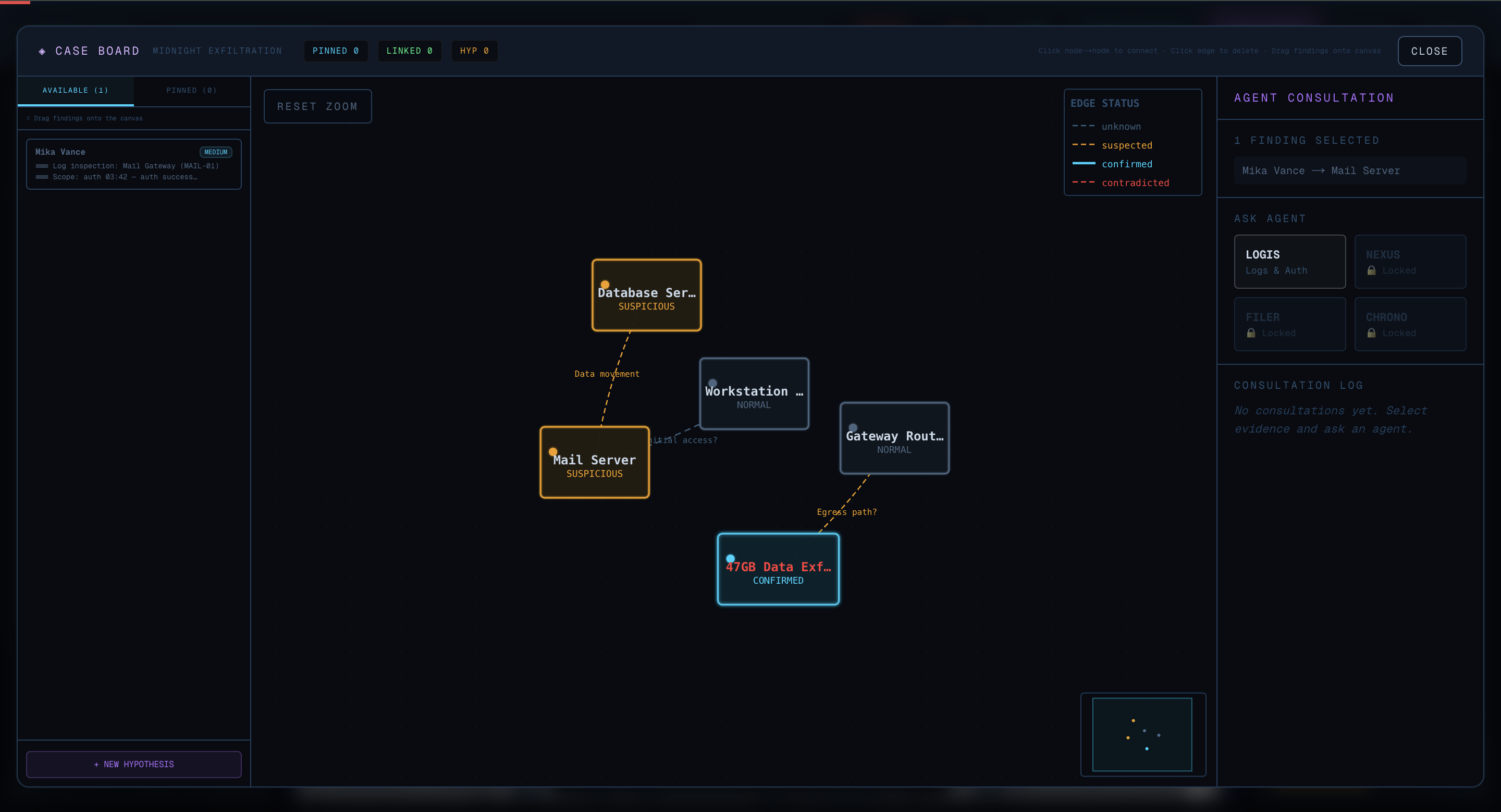Screen dimensions: 1501x812
Task: Click the lock icon on NEXUS agent
Action: pos(1371,271)
